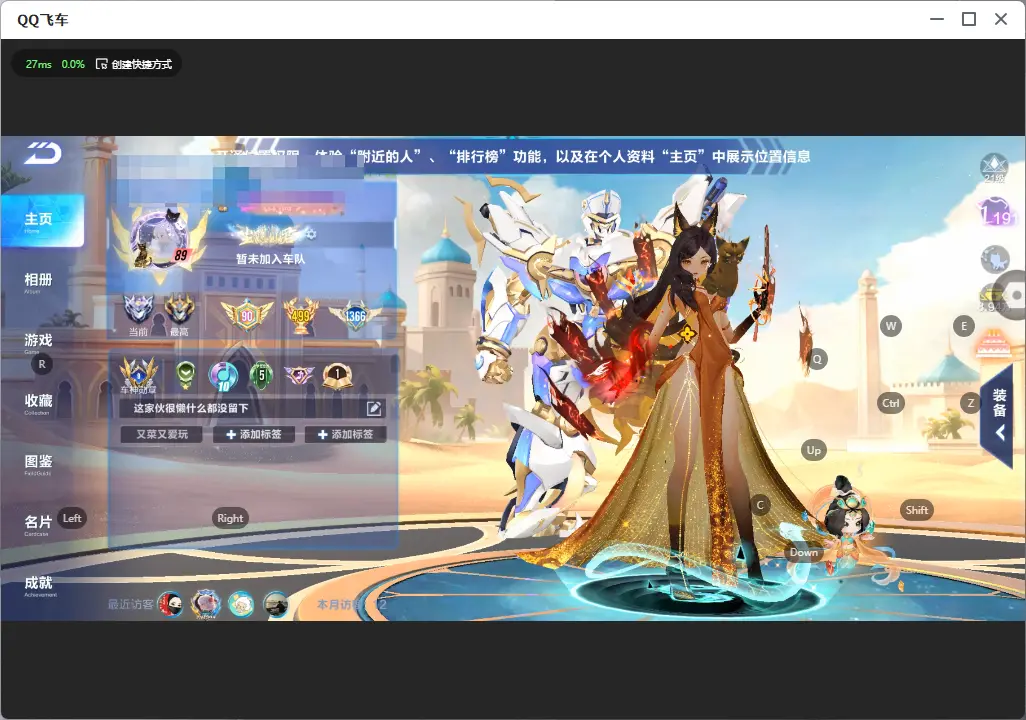1026x720 pixels.
Task: Click the 最近访客 label
Action: click(x=130, y=604)
